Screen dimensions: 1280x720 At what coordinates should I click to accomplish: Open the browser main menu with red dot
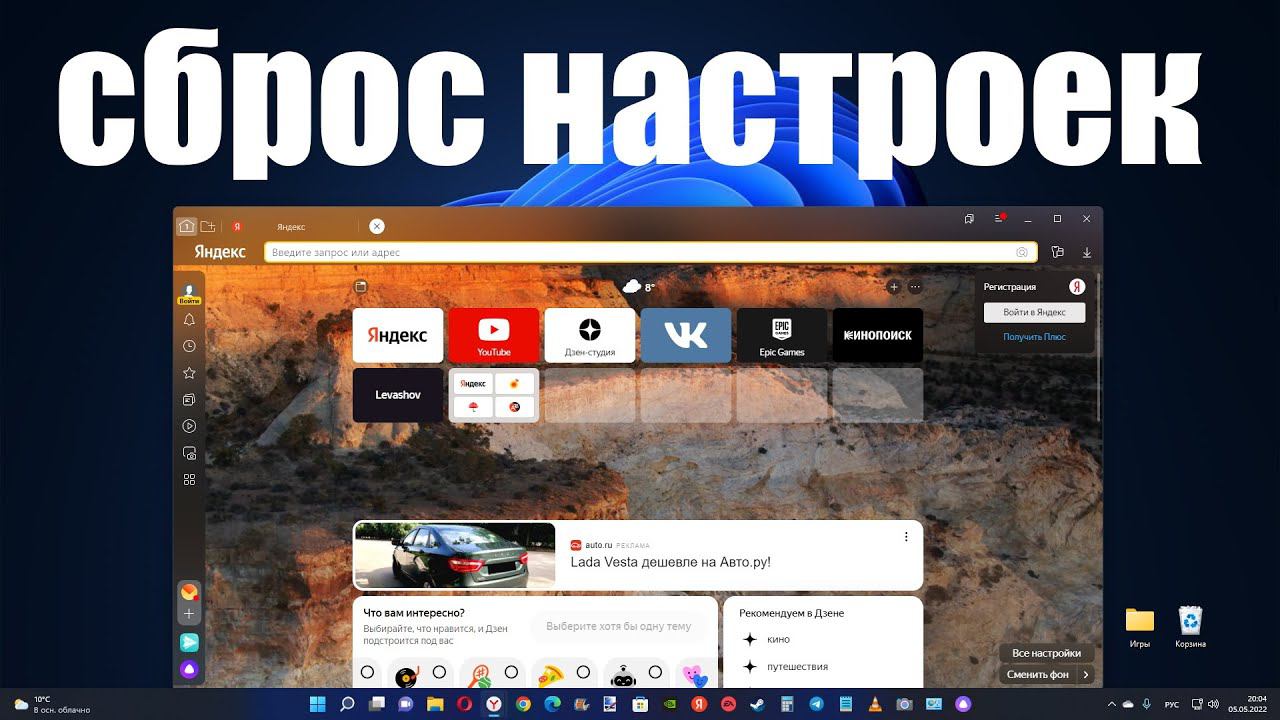coord(999,218)
